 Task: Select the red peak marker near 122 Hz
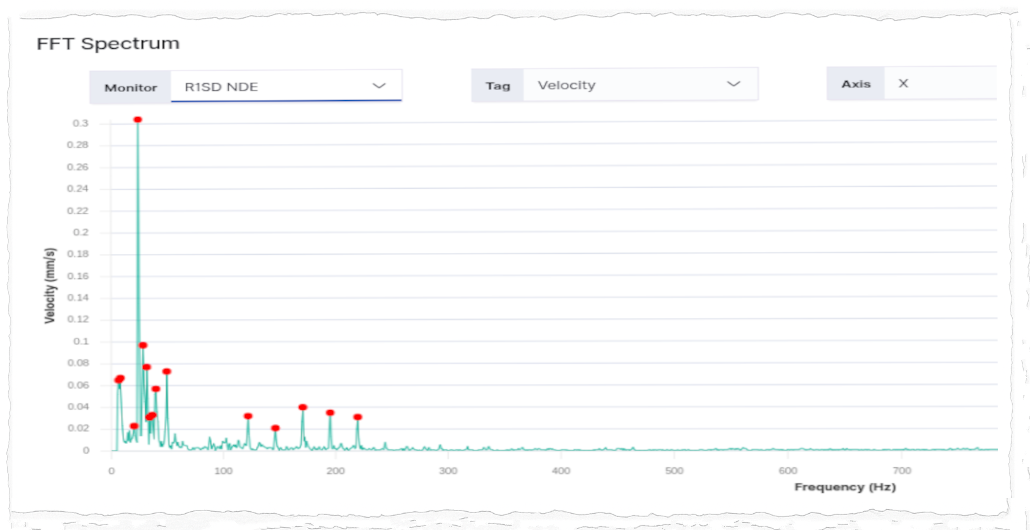[248, 416]
